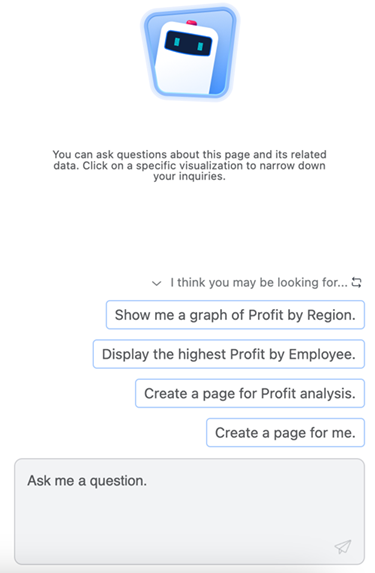Tap the red antenna on the robot's head
This screenshot has width=375, height=573.
[x=192, y=23]
